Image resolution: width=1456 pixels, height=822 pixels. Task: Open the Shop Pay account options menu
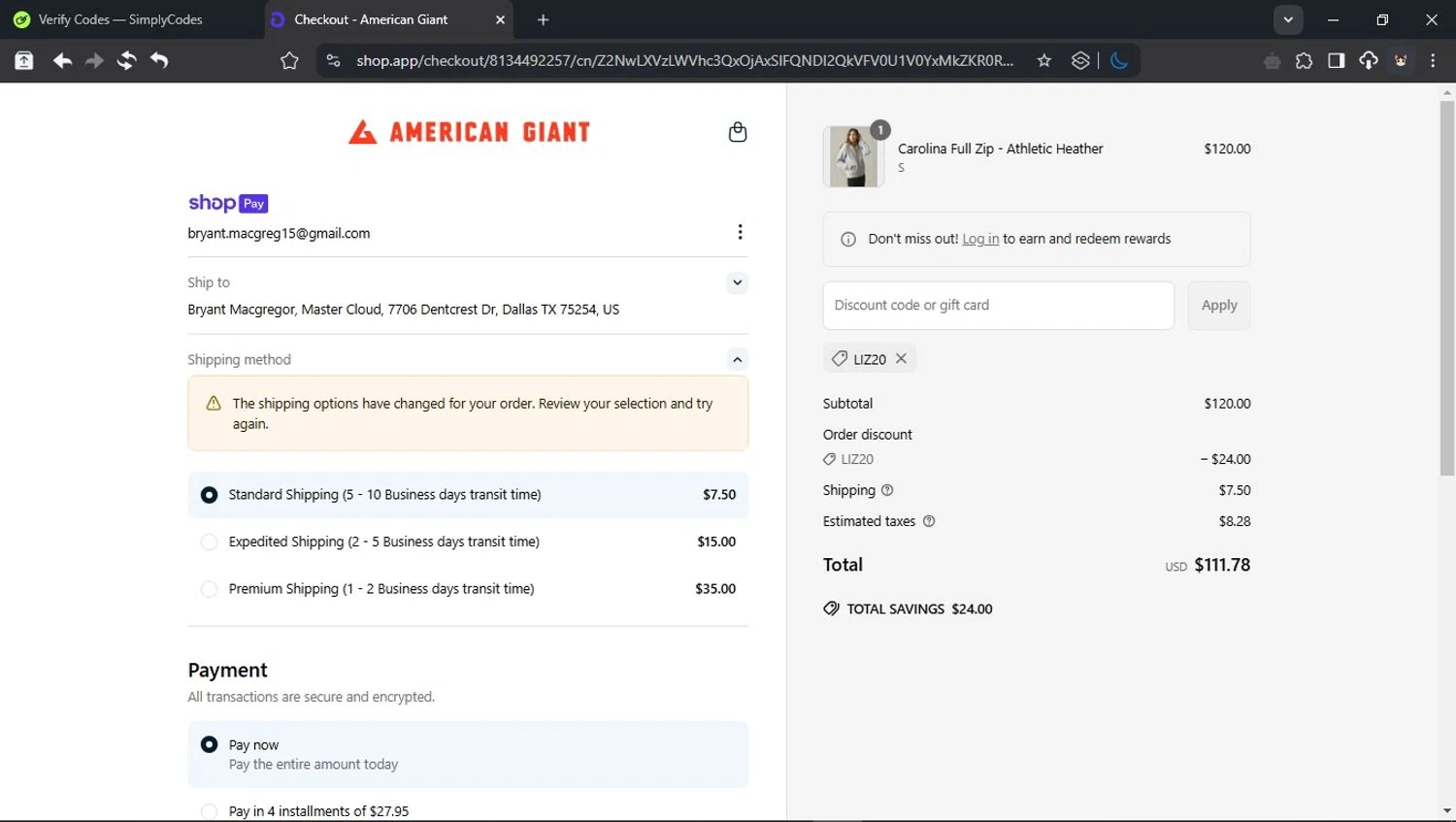click(740, 232)
